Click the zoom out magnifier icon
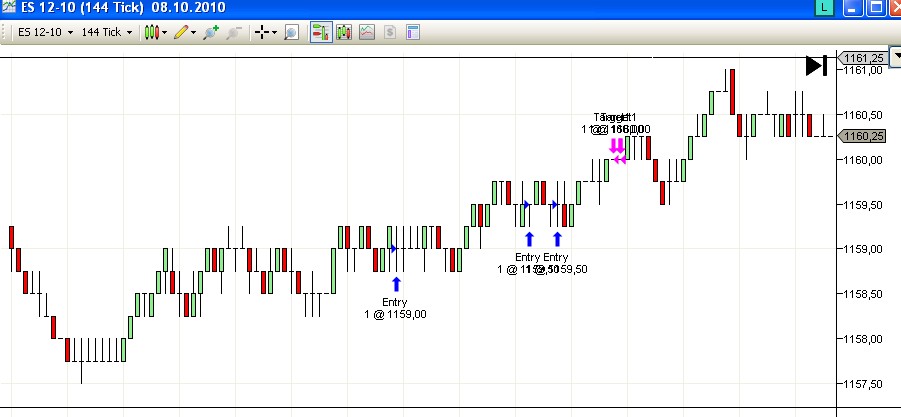 (233, 32)
